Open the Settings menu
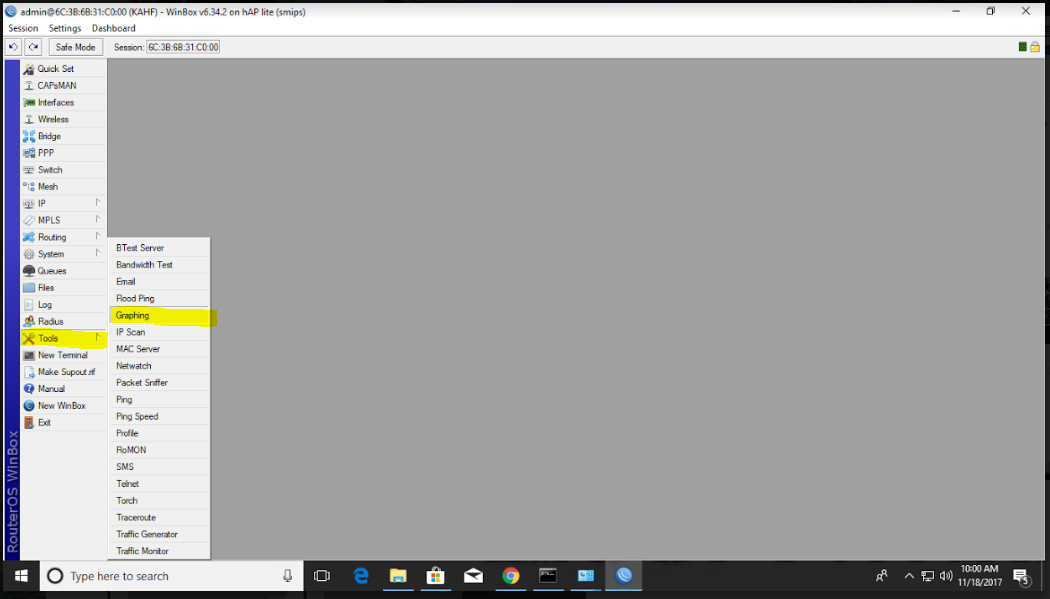This screenshot has height=599, width=1050. [x=65, y=28]
